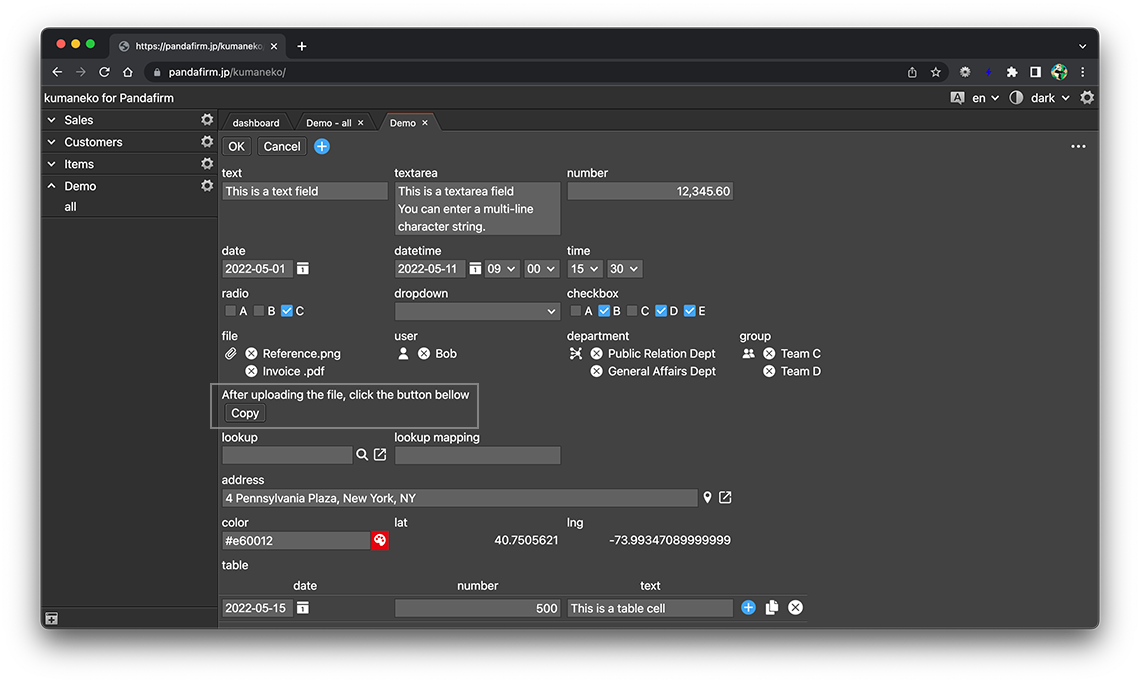Collapse the Demo section in sidebar

click(52, 186)
